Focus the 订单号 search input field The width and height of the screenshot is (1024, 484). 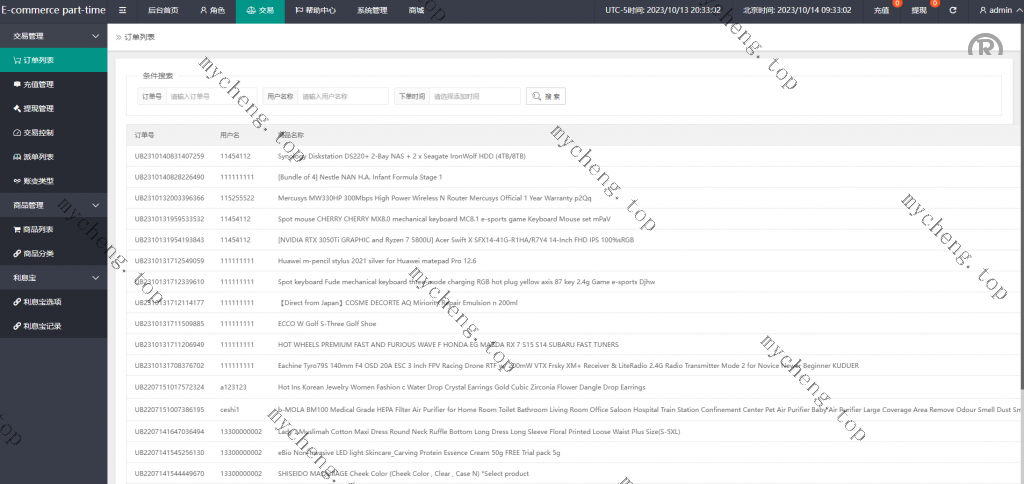tap(211, 96)
